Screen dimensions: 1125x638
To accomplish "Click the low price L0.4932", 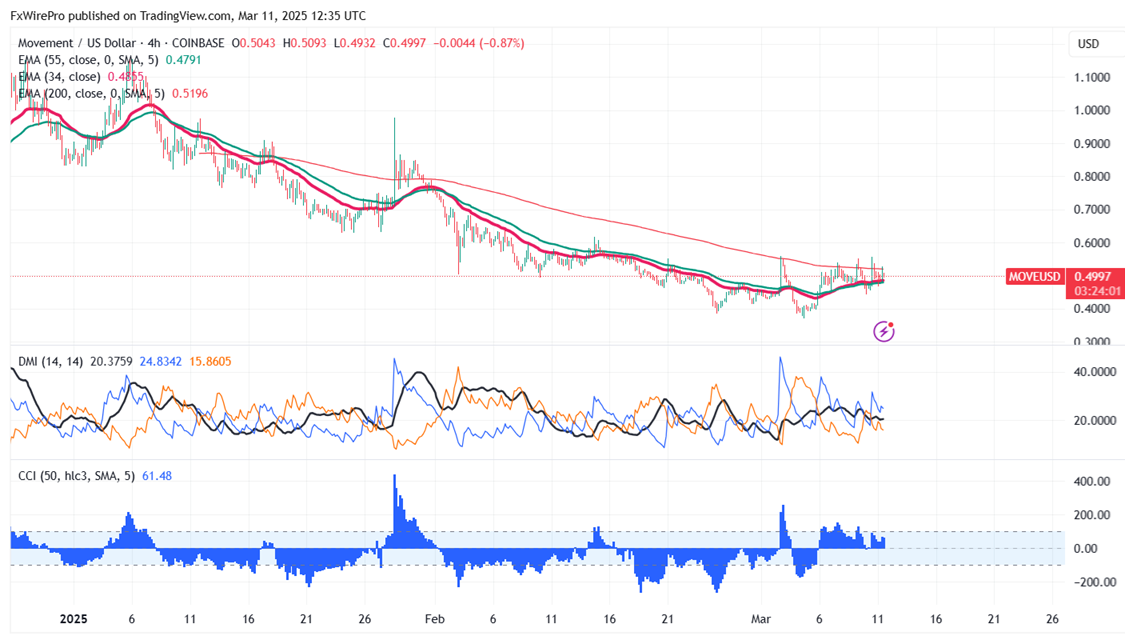I will click(x=354, y=43).
